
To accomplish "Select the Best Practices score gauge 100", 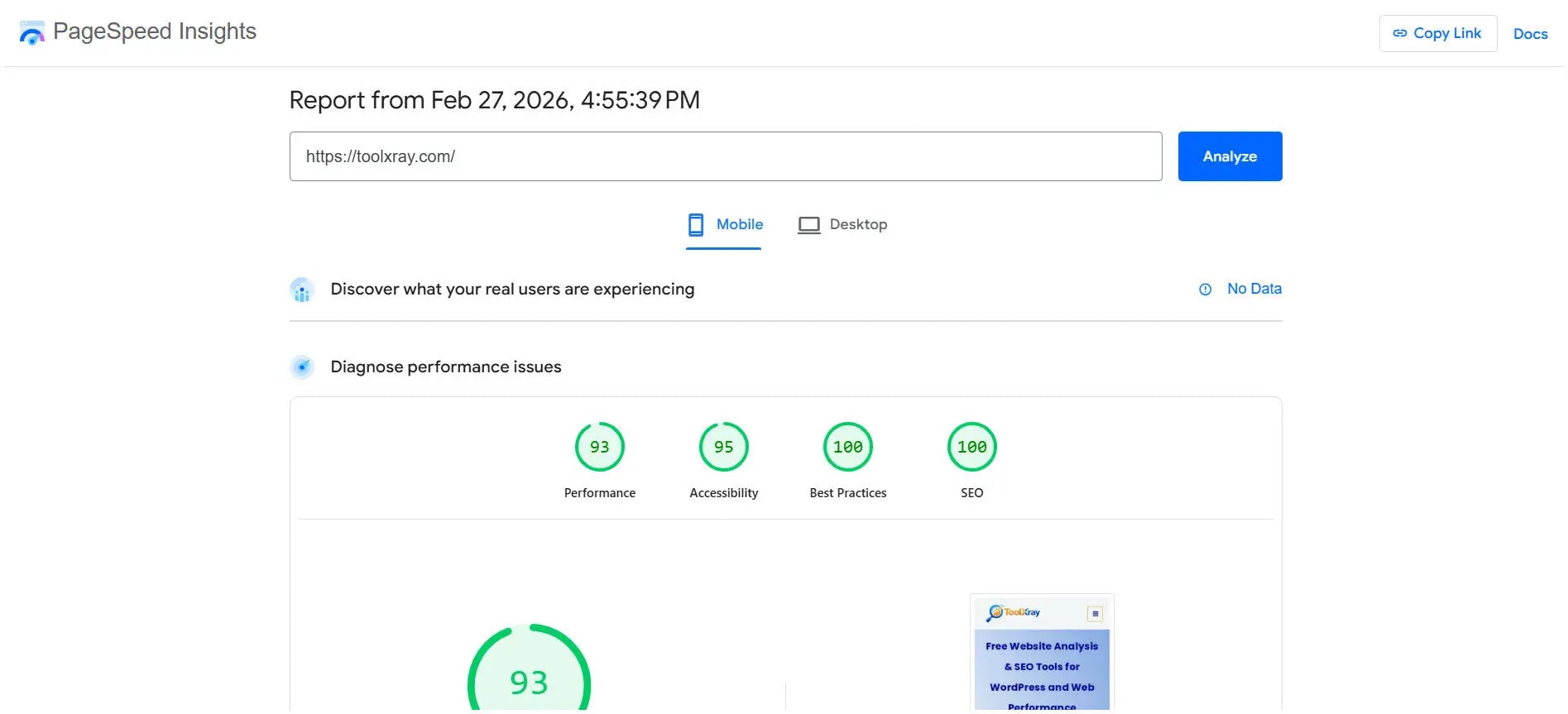I will pos(848,447).
